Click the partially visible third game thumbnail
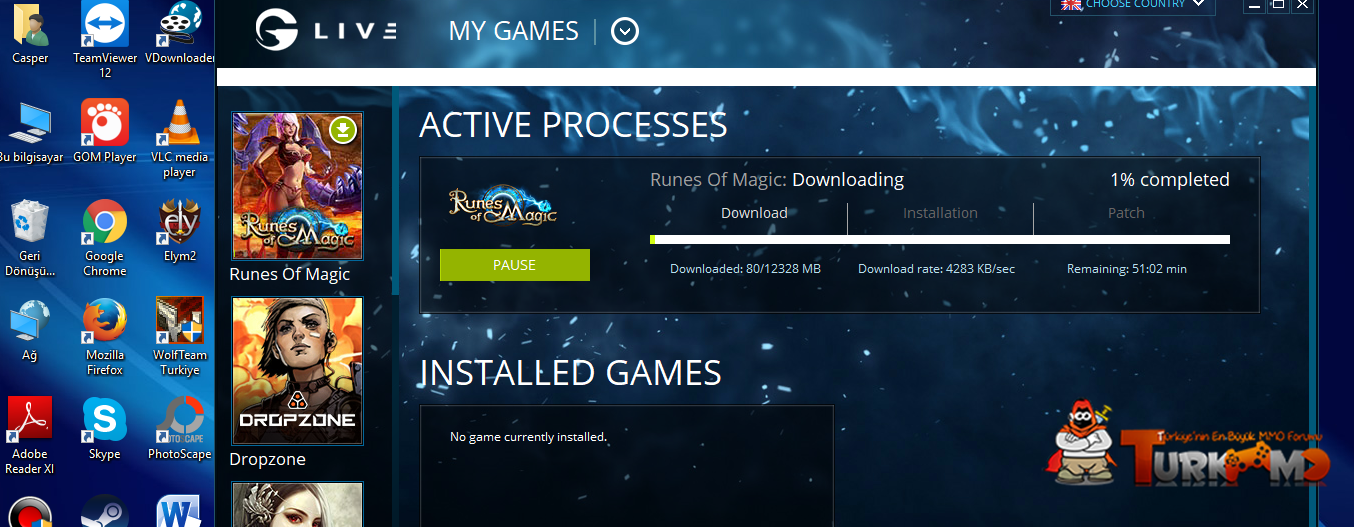 (298, 505)
